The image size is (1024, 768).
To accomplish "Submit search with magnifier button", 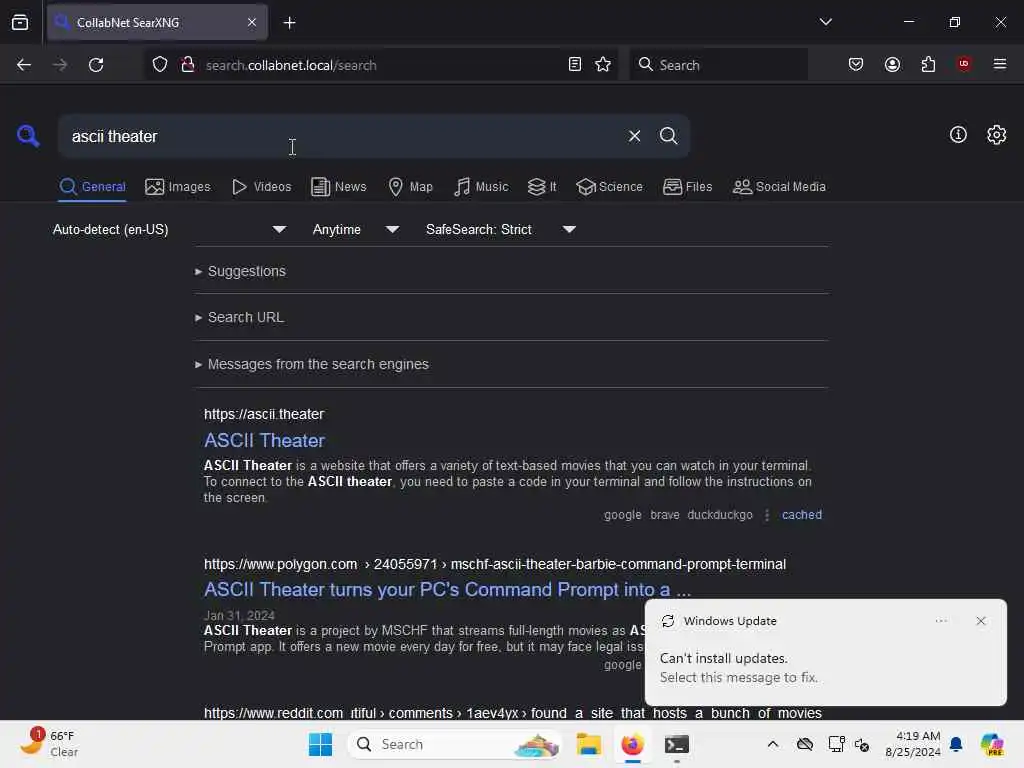I will point(668,136).
